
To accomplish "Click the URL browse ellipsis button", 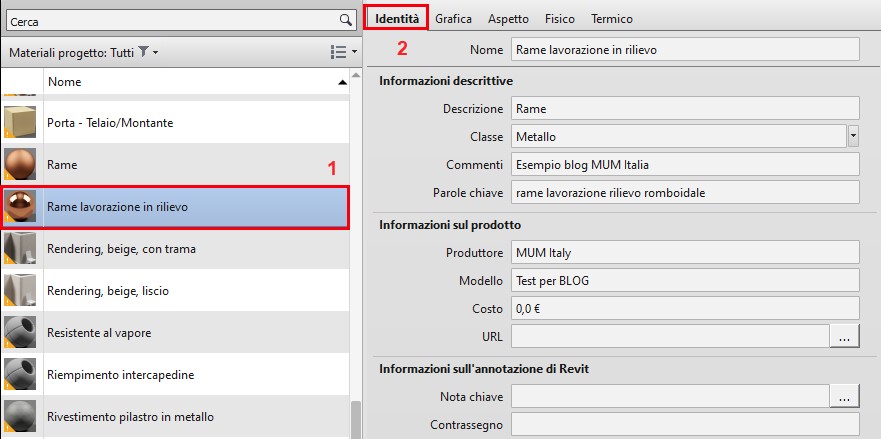I will coord(844,338).
